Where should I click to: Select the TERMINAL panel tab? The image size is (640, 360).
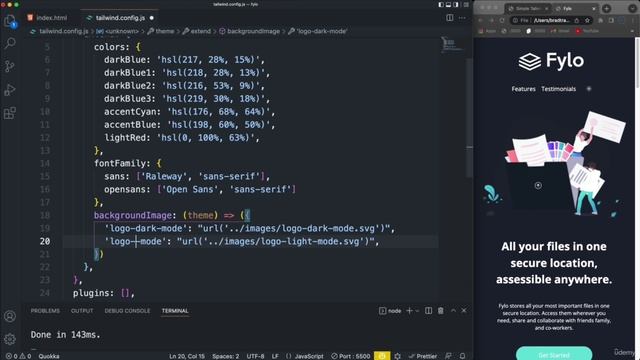tap(175, 311)
